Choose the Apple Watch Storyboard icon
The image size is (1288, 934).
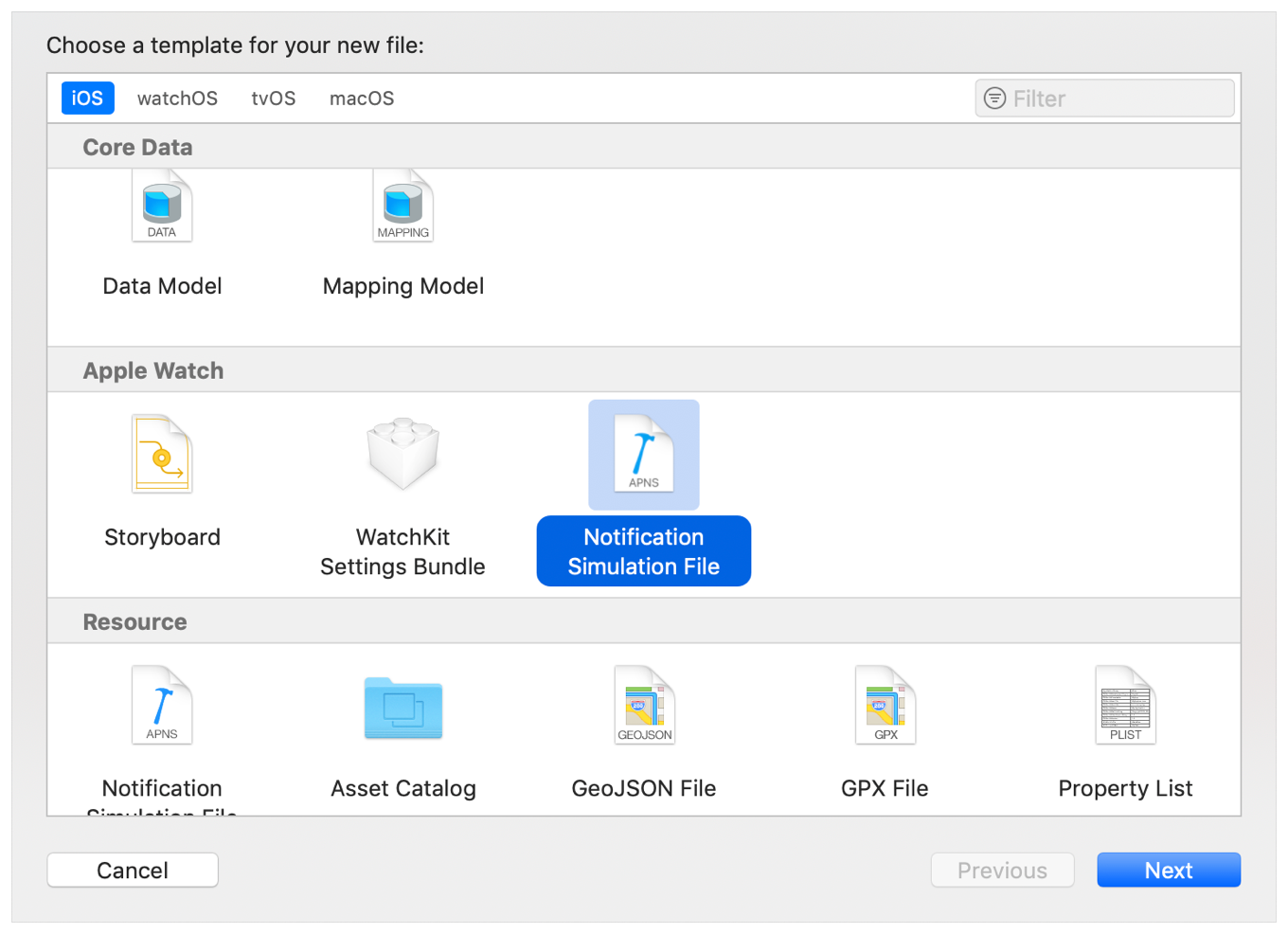click(x=162, y=454)
